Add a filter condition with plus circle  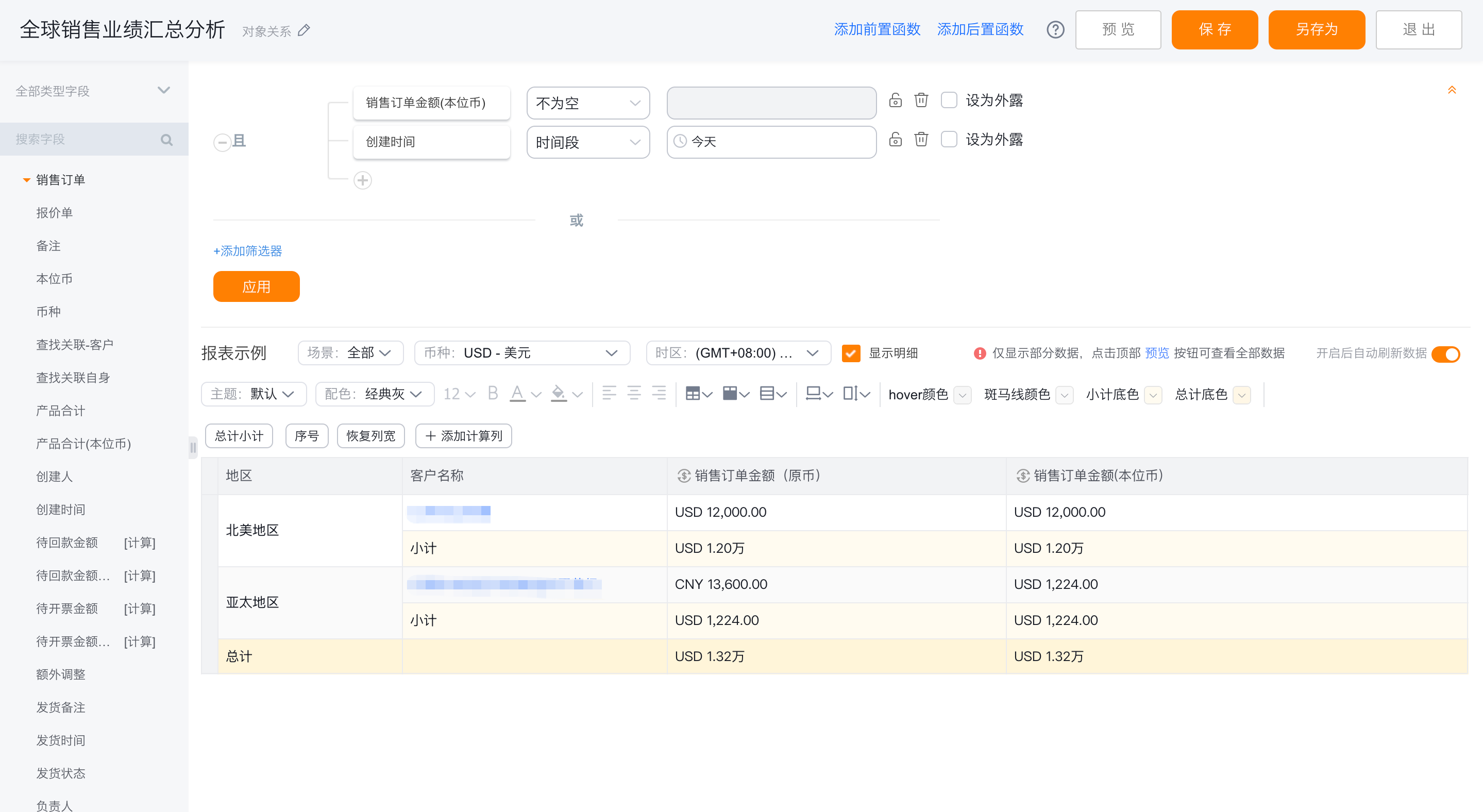362,180
